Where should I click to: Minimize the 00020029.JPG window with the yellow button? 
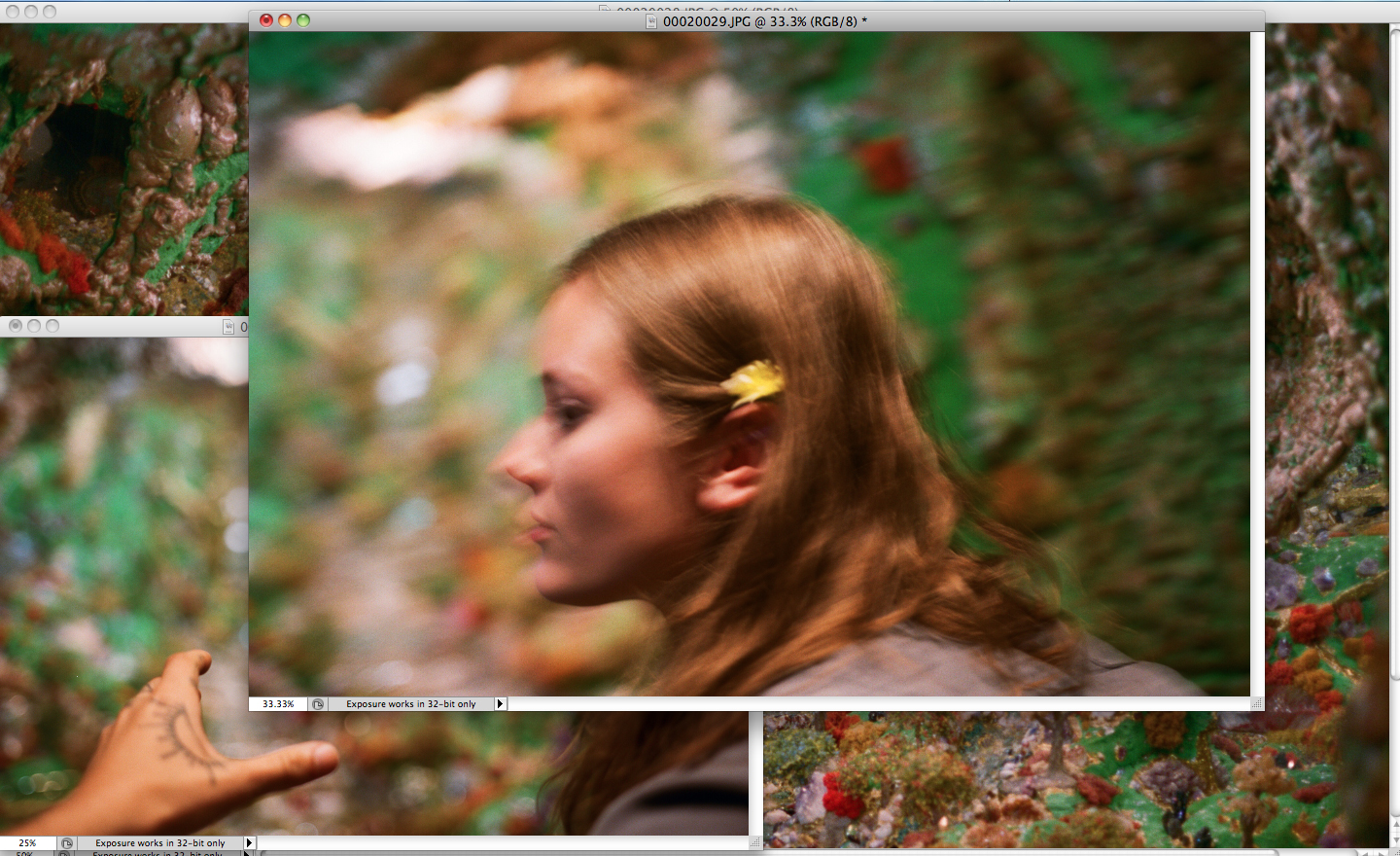[285, 20]
